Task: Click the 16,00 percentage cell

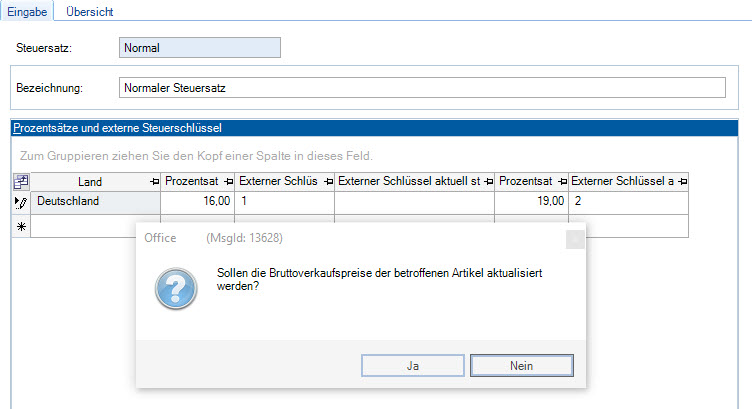Action: point(197,202)
